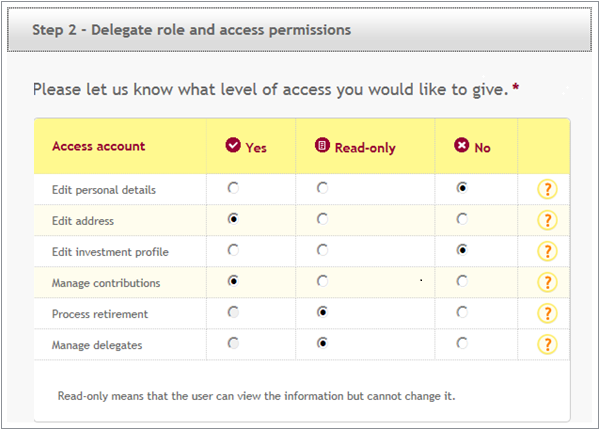The width and height of the screenshot is (601, 431).
Task: Select No for Manage contributions
Action: coord(462,281)
